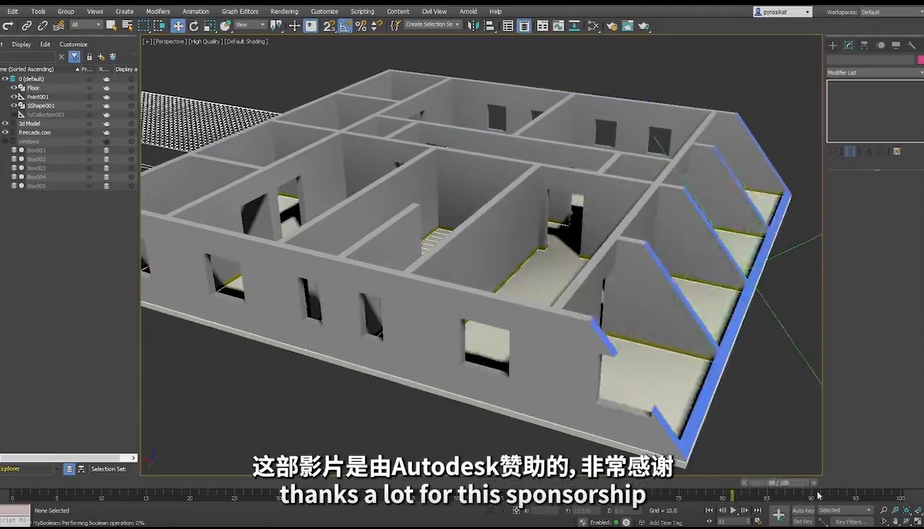
Task: Open Create Selection Set dropdown
Action: [433, 25]
